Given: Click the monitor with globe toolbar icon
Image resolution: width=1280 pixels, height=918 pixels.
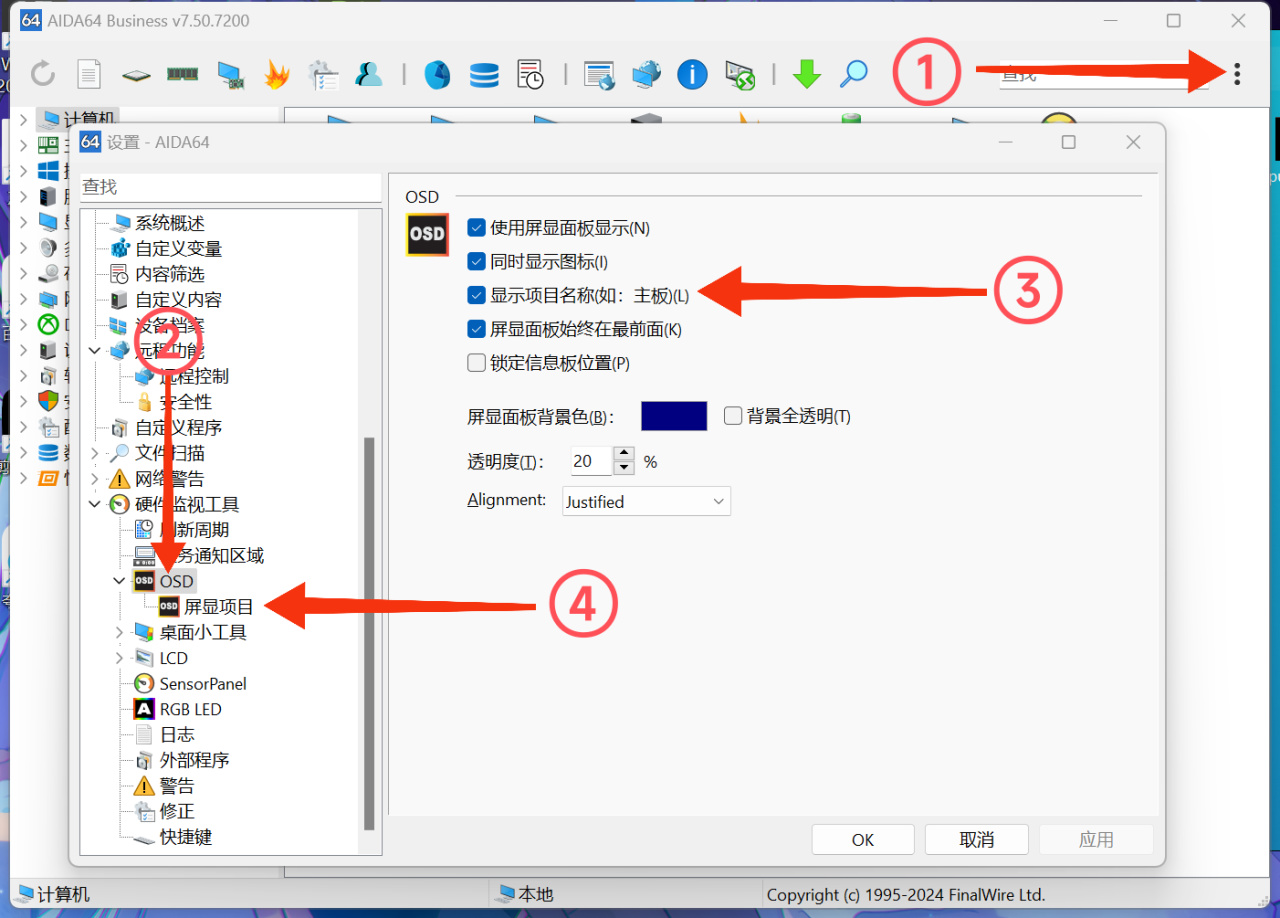Looking at the screenshot, I should [x=646, y=73].
